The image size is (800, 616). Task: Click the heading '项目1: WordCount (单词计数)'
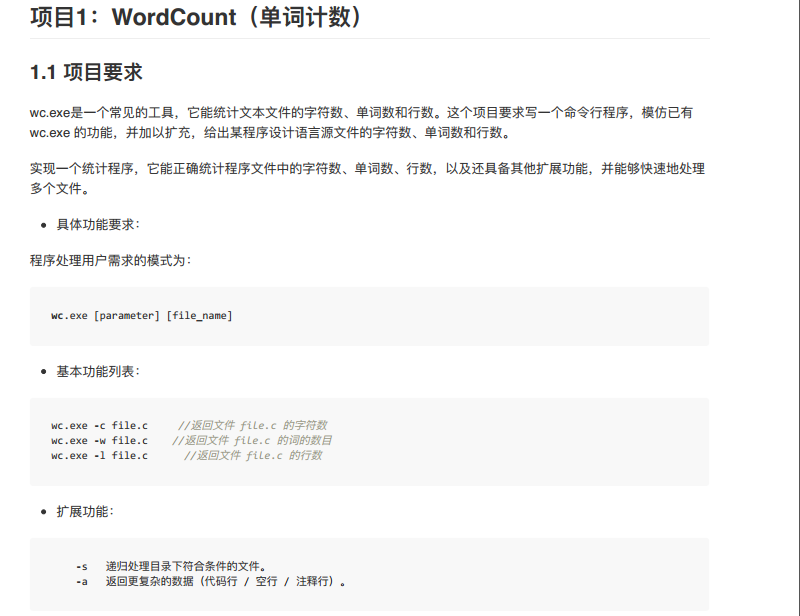pyautogui.click(x=197, y=17)
